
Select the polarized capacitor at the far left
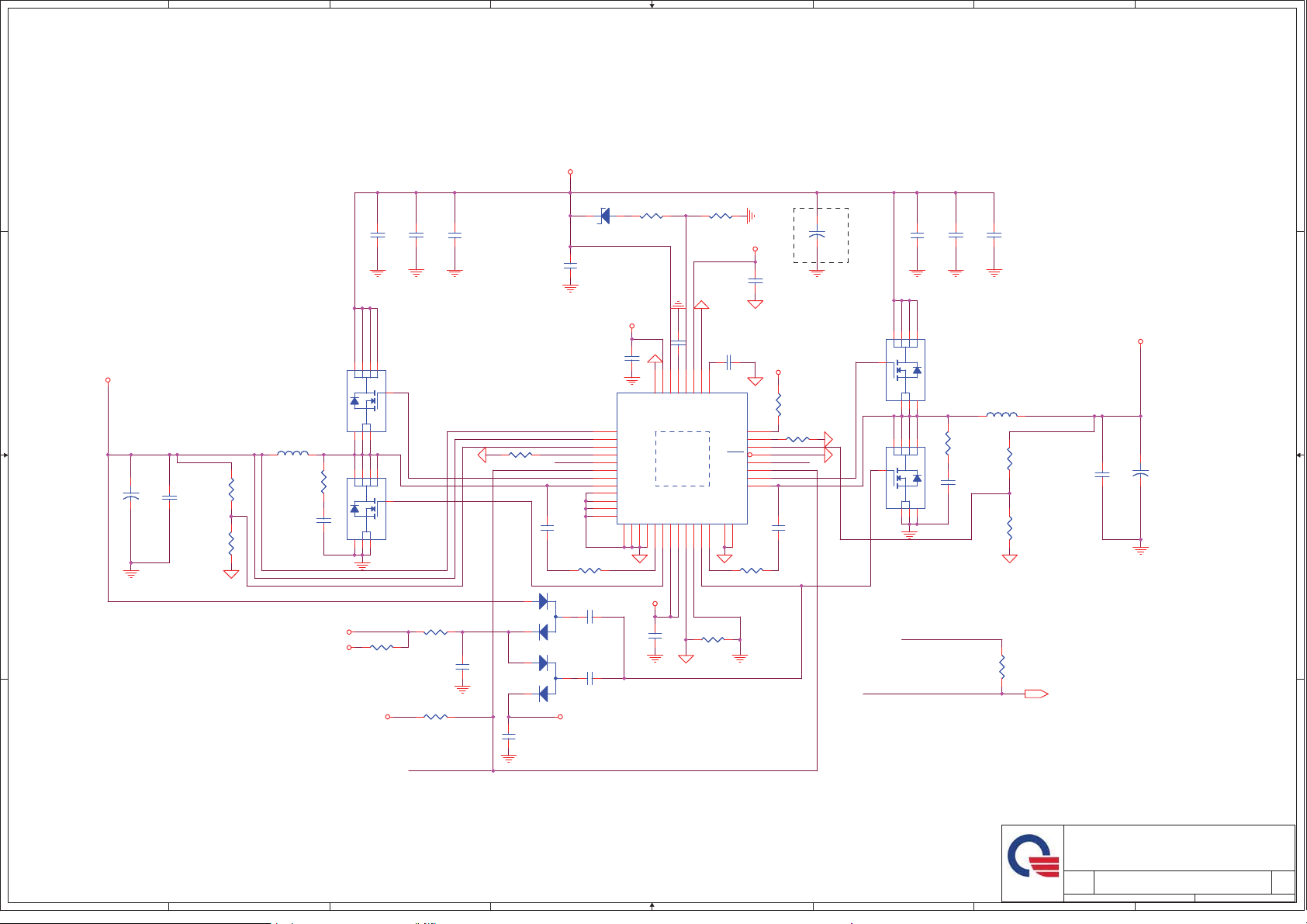pyautogui.click(x=131, y=497)
